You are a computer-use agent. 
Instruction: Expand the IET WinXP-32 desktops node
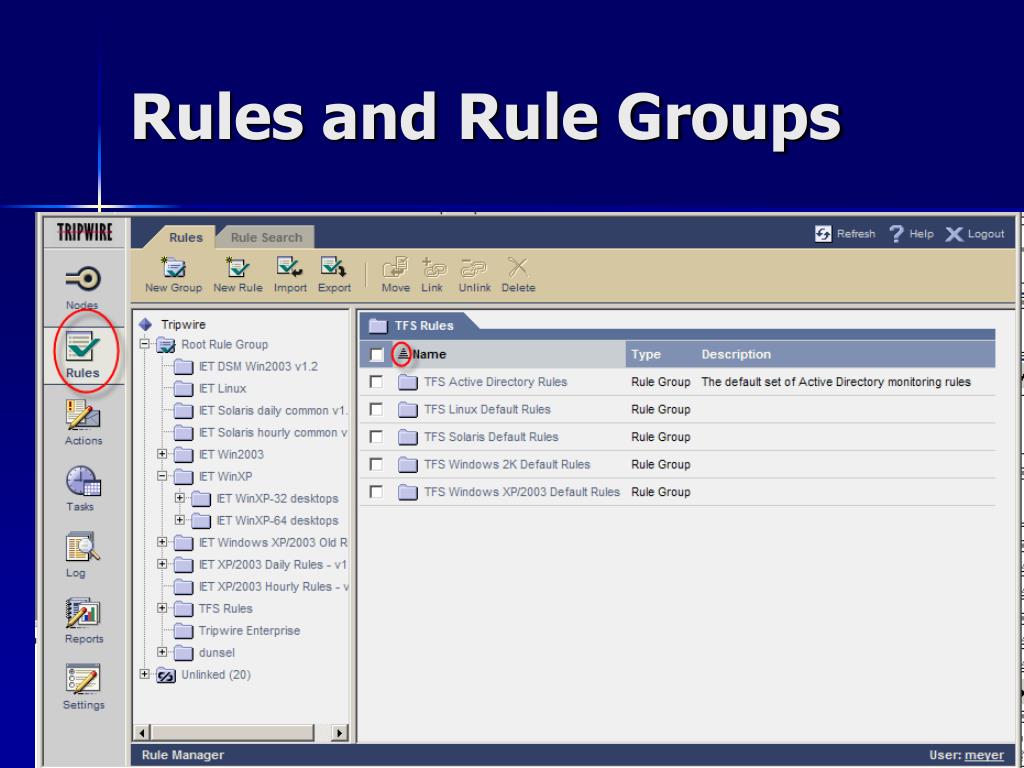point(180,498)
